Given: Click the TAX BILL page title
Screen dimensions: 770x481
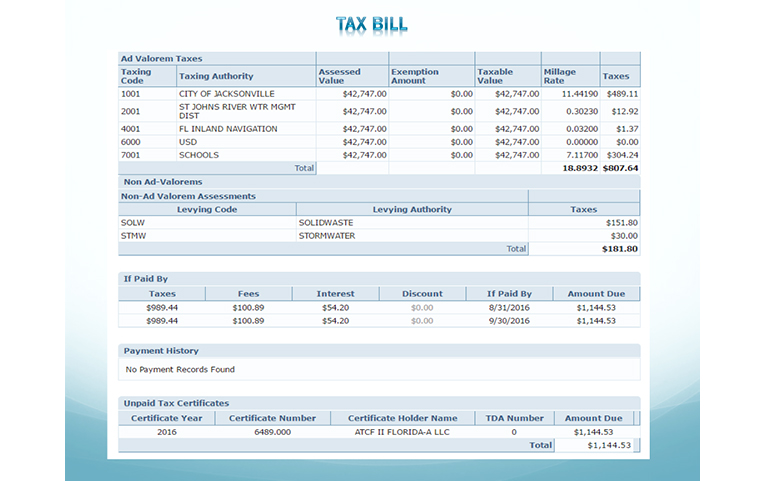Looking at the screenshot, I should [x=371, y=23].
